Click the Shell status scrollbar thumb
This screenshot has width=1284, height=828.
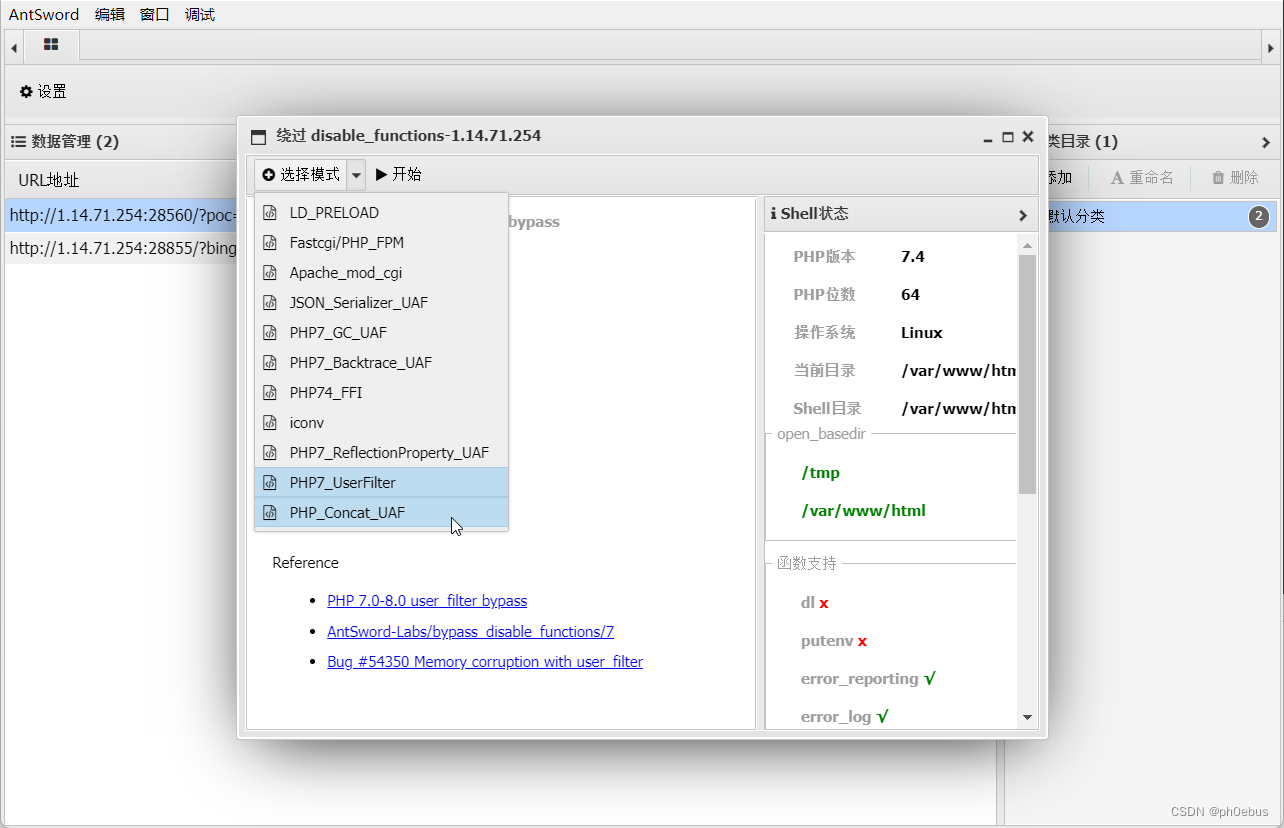(1027, 374)
